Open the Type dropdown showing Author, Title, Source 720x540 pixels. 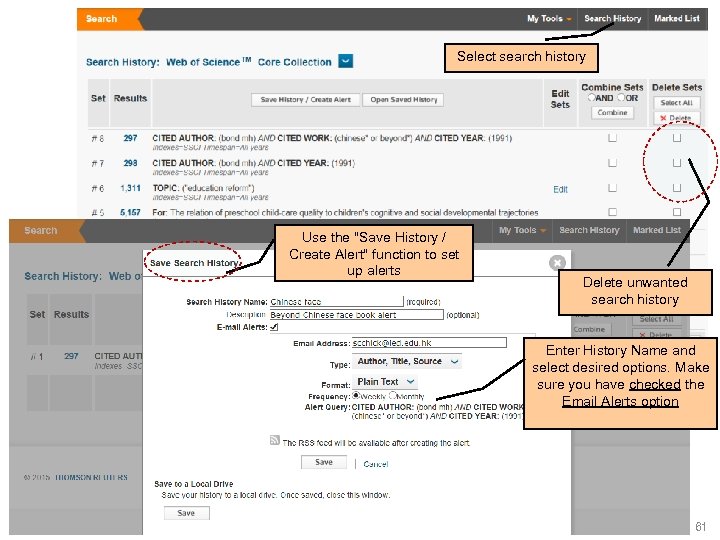[407, 361]
